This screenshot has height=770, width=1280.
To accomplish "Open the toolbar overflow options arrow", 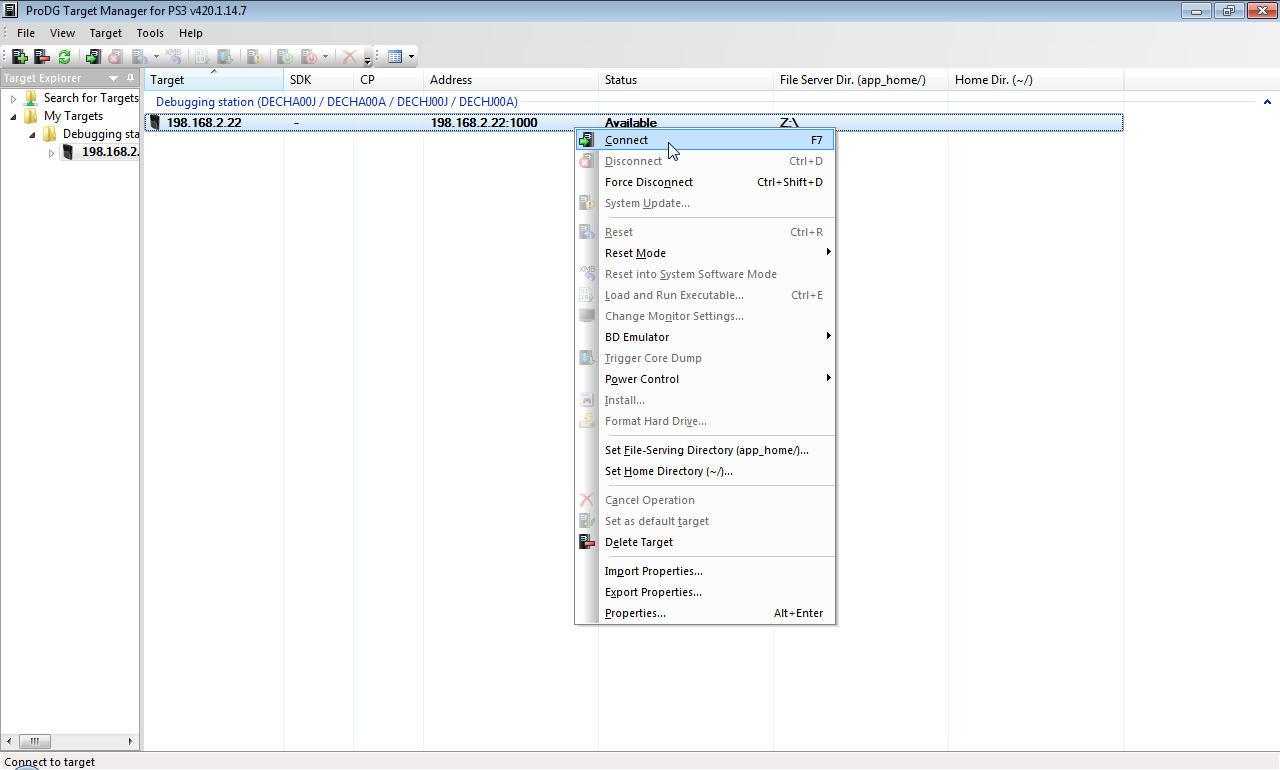I will tap(368, 60).
